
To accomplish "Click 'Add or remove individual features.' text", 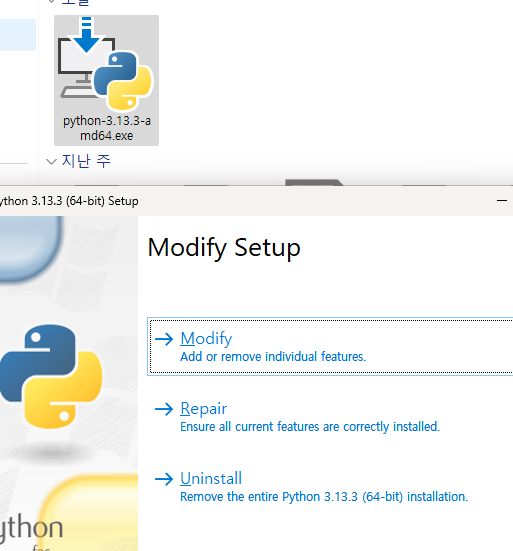I will [x=273, y=357].
